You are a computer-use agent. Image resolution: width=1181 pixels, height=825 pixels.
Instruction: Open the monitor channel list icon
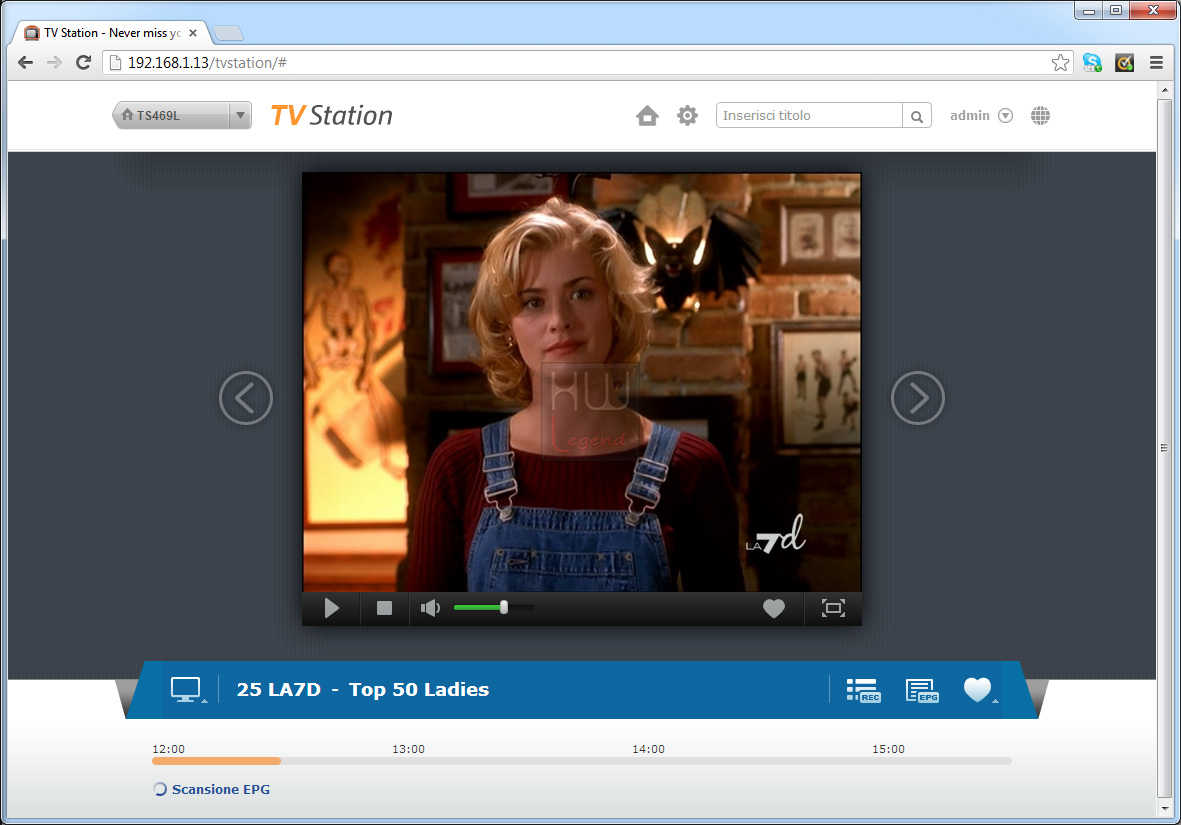[x=187, y=690]
